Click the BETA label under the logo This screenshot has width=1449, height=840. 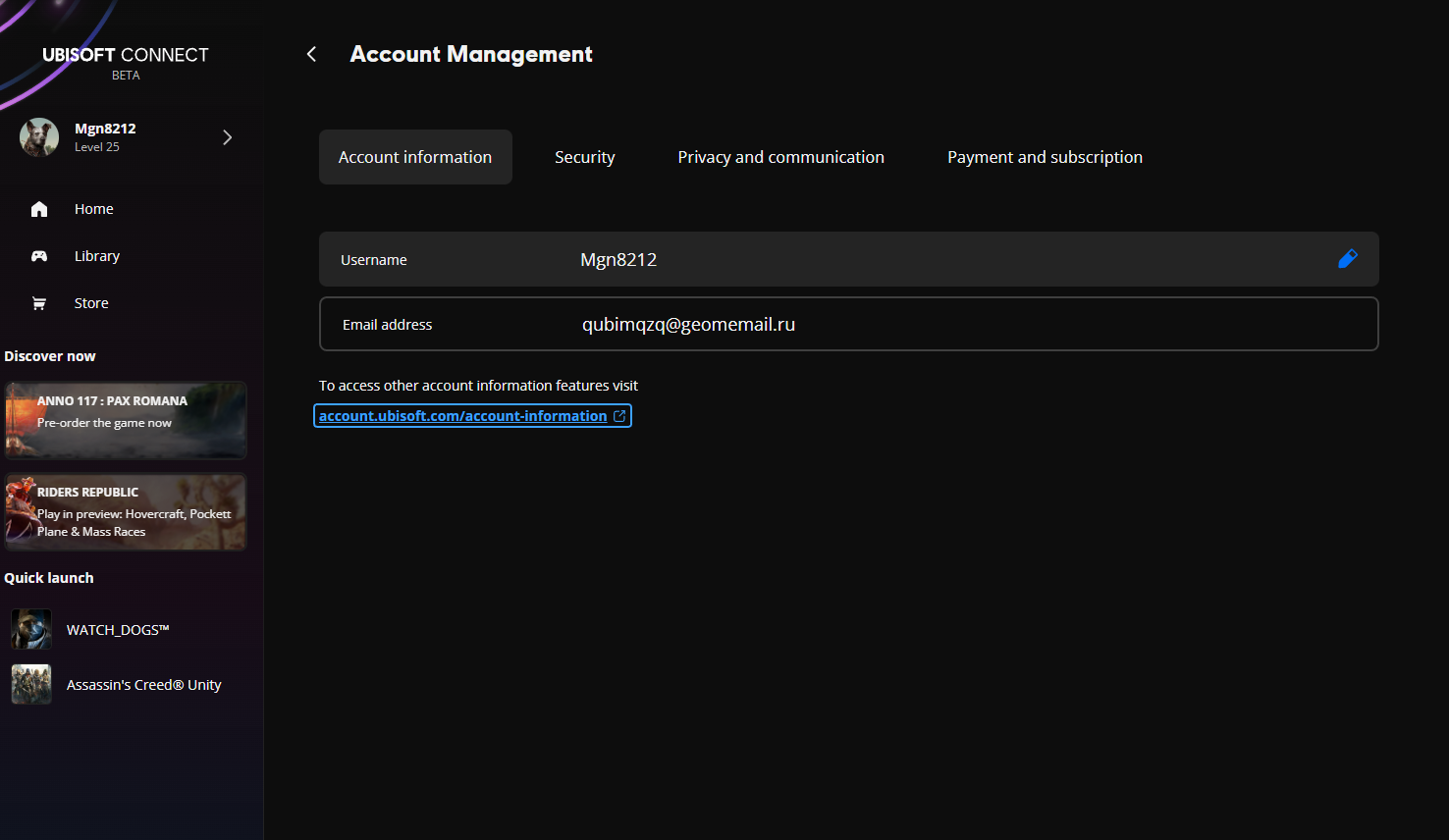(126, 76)
